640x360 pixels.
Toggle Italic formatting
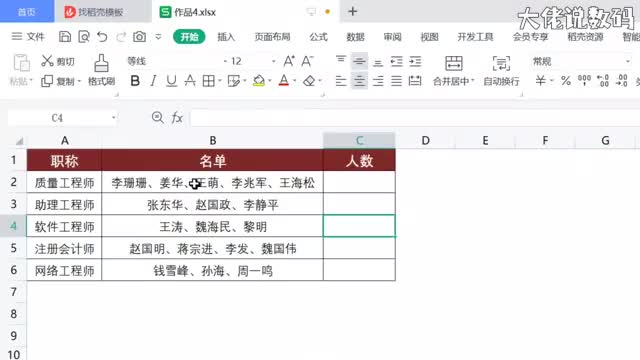tap(153, 81)
